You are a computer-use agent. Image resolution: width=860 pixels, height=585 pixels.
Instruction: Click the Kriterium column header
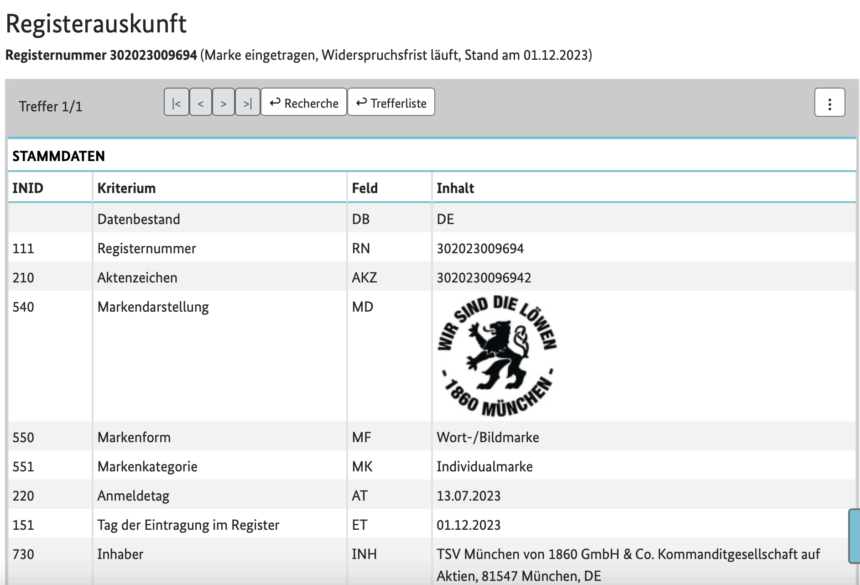point(126,188)
